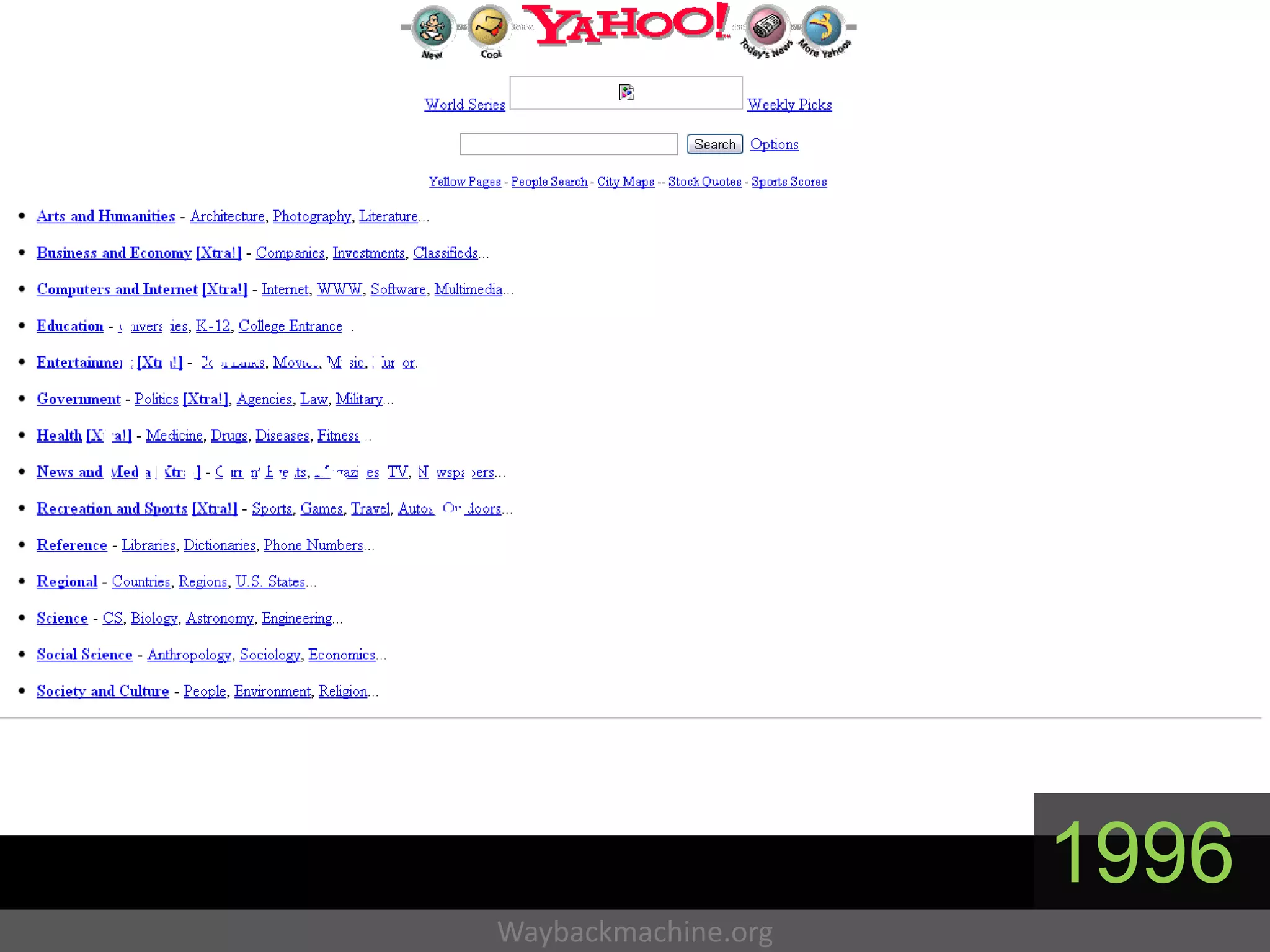Viewport: 1270px width, 952px height.
Task: Open Dictionaries subcategory link
Action: coord(220,545)
